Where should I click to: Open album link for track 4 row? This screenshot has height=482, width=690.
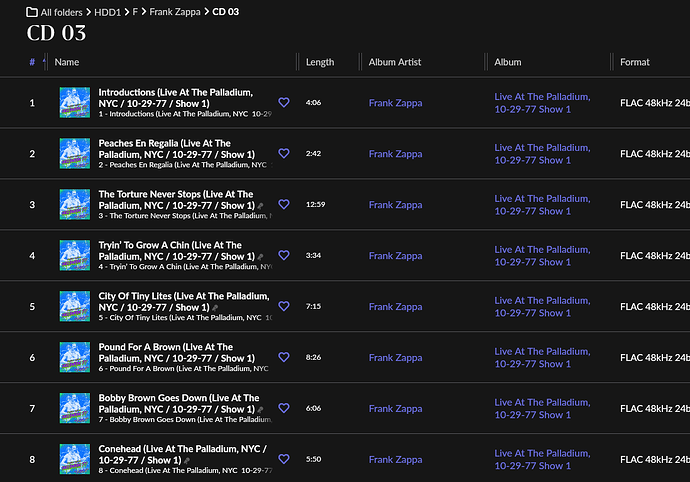click(x=542, y=255)
